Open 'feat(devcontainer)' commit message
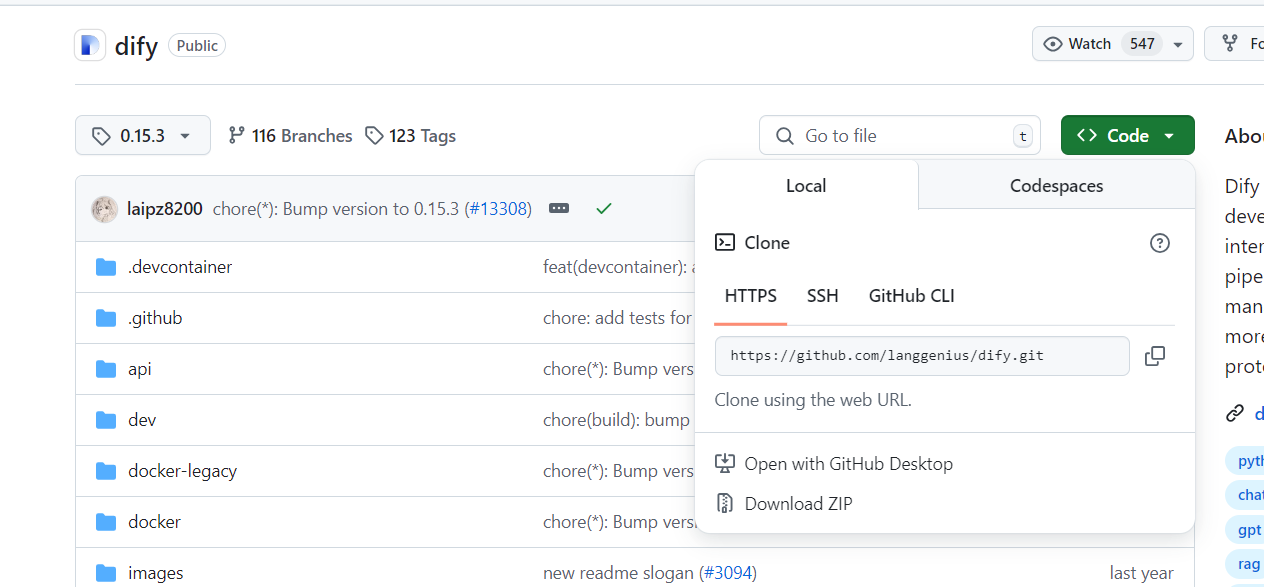This screenshot has width=1264, height=587. coord(618,267)
